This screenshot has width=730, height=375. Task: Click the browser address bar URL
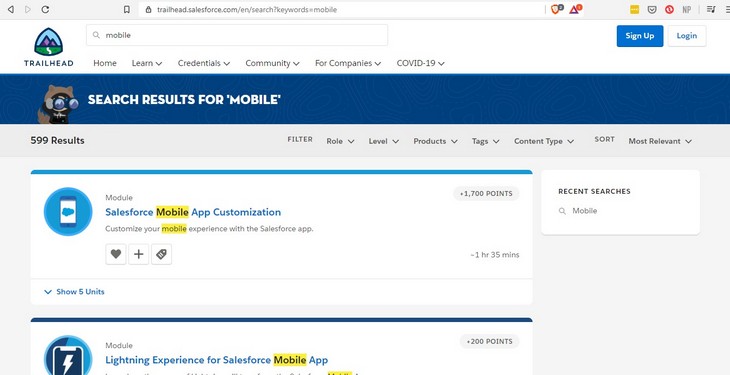[x=247, y=10]
